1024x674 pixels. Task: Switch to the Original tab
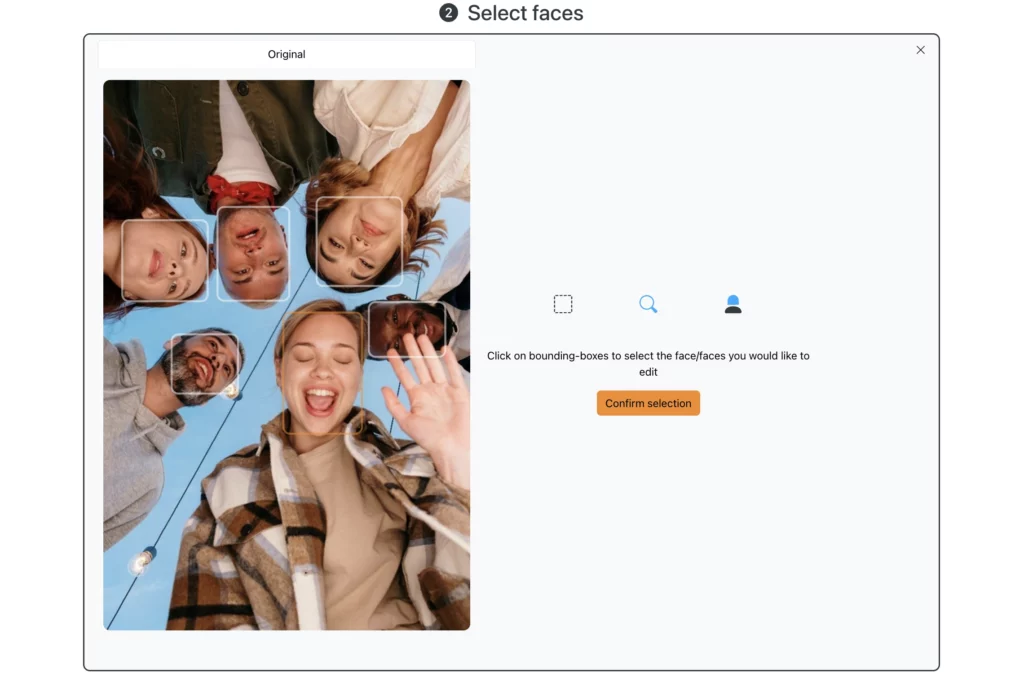click(286, 54)
